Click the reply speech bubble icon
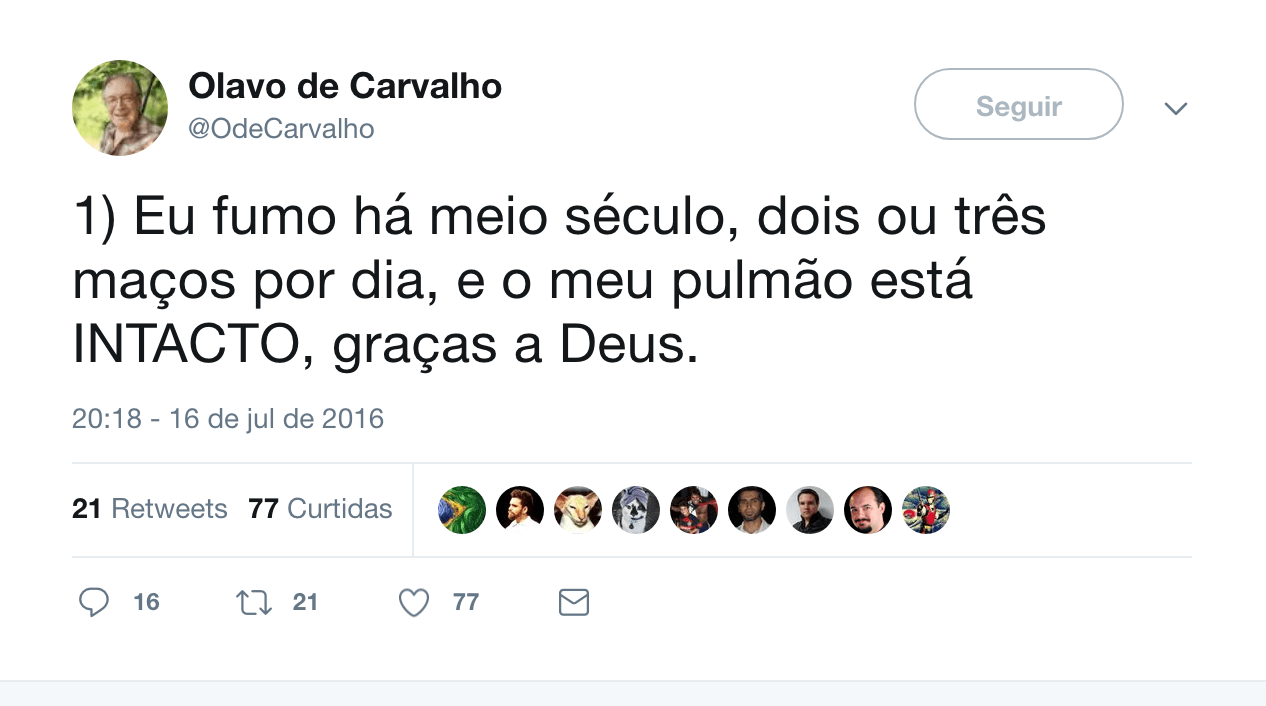The width and height of the screenshot is (1266, 706). coord(94,602)
